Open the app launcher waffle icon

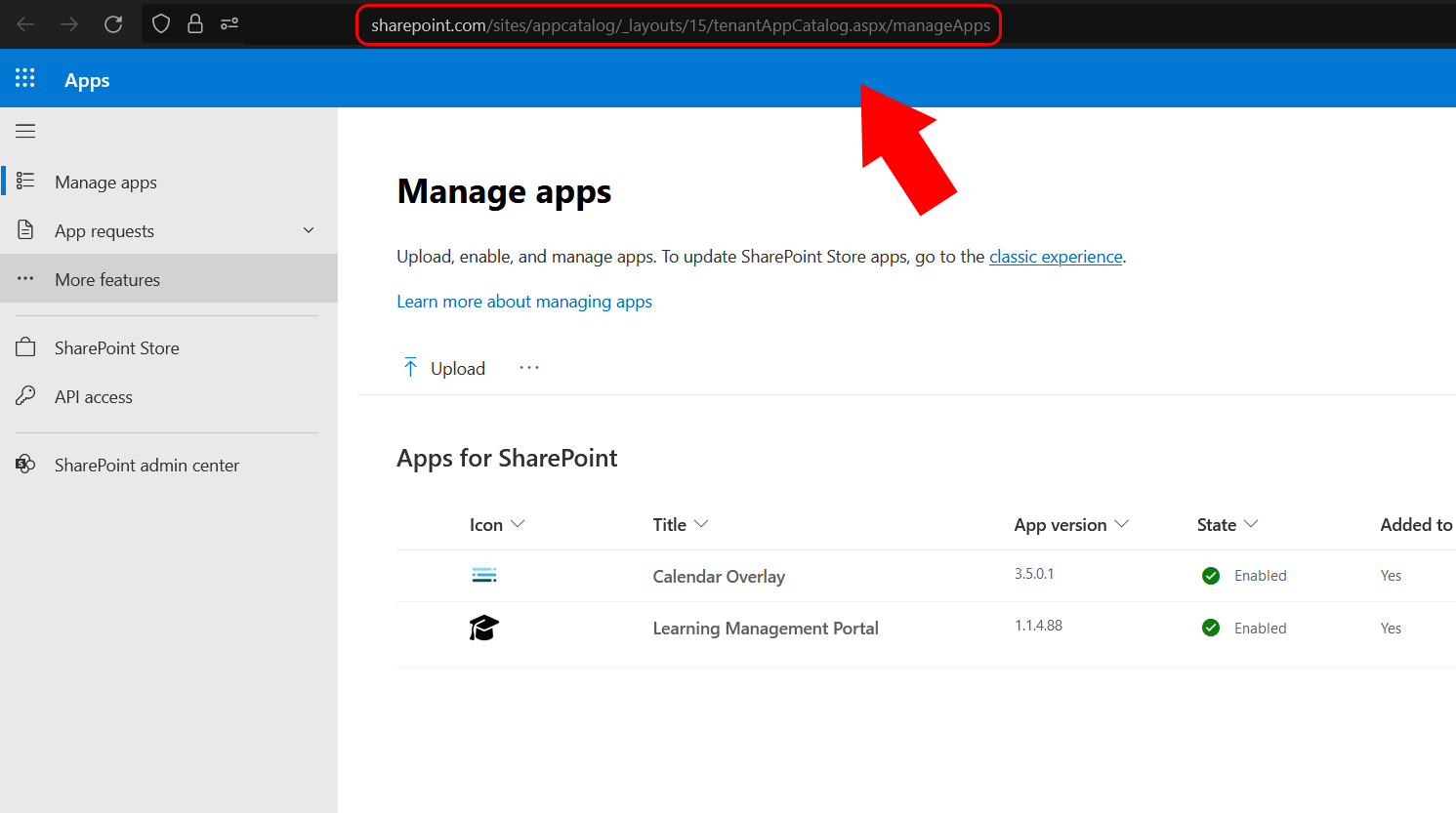pyautogui.click(x=25, y=78)
